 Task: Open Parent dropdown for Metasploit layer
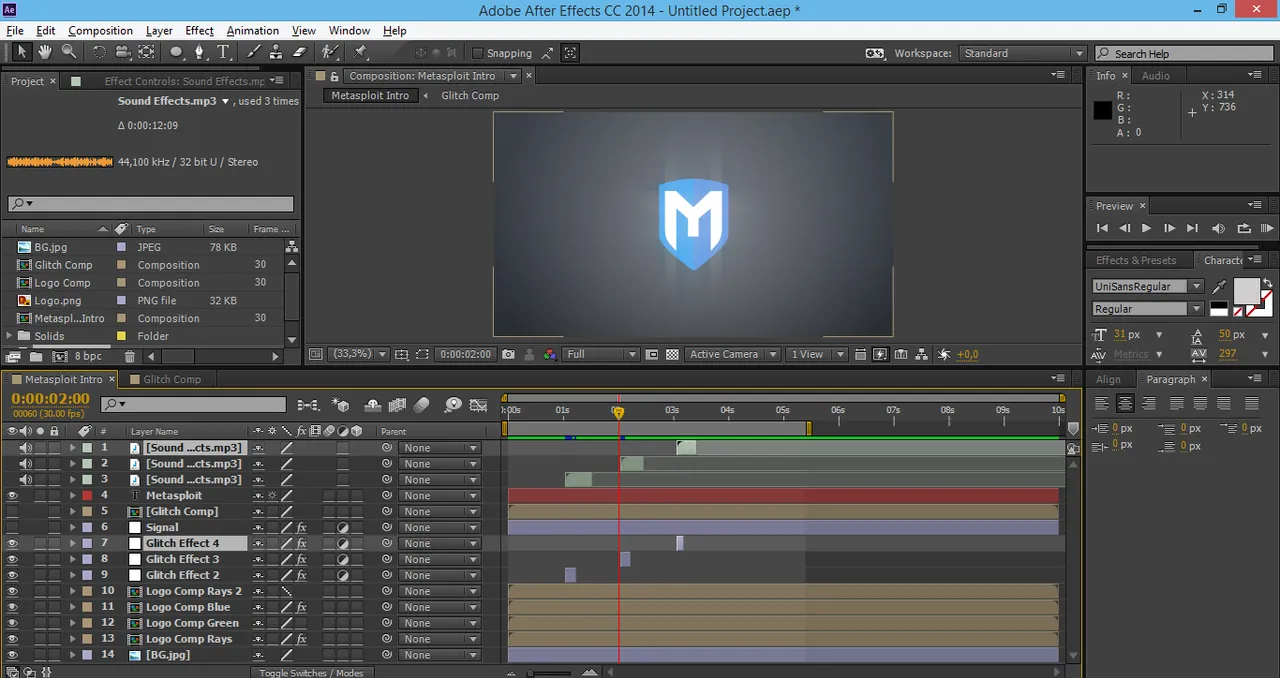[439, 496]
